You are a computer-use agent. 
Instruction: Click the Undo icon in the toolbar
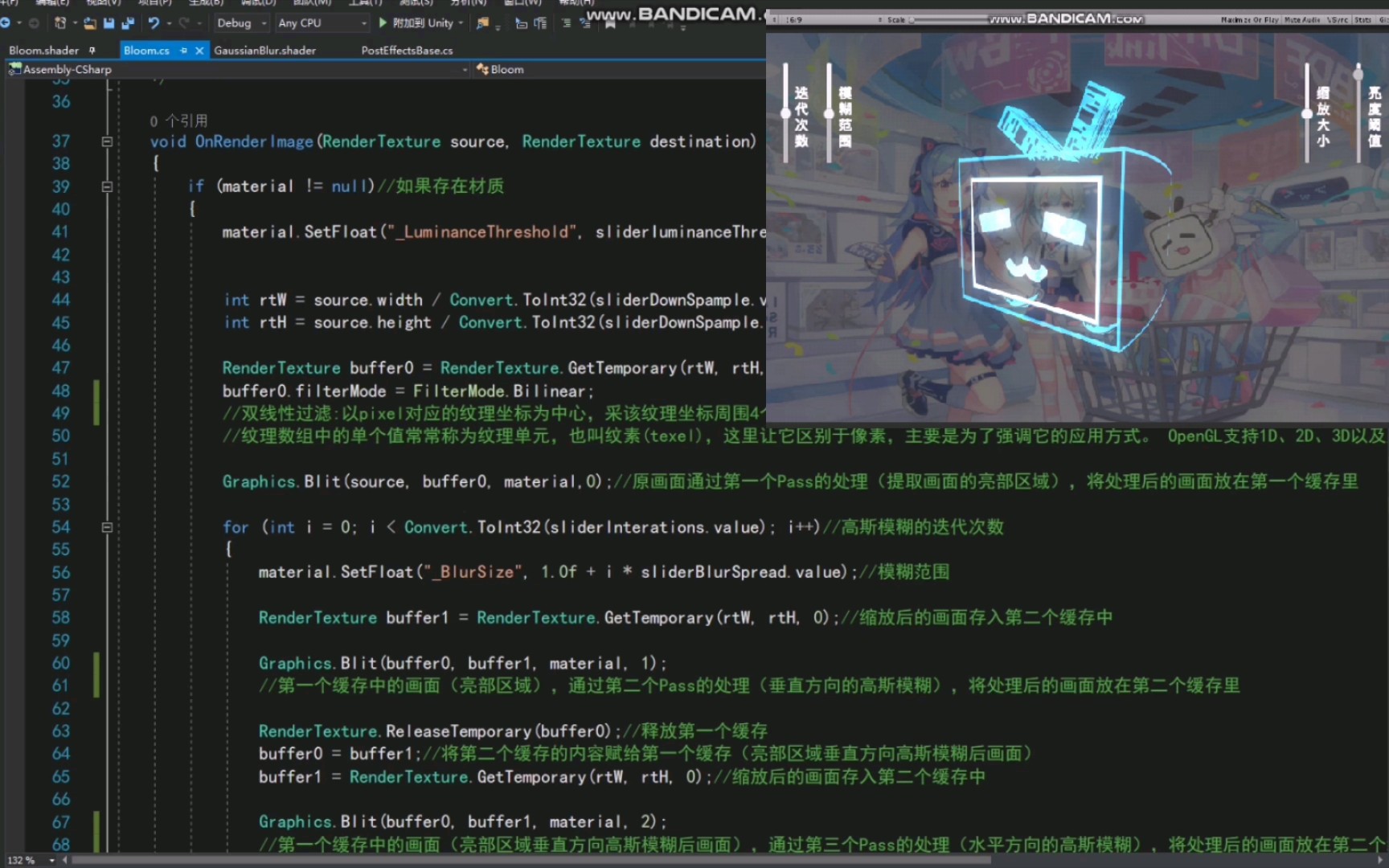pos(154,23)
